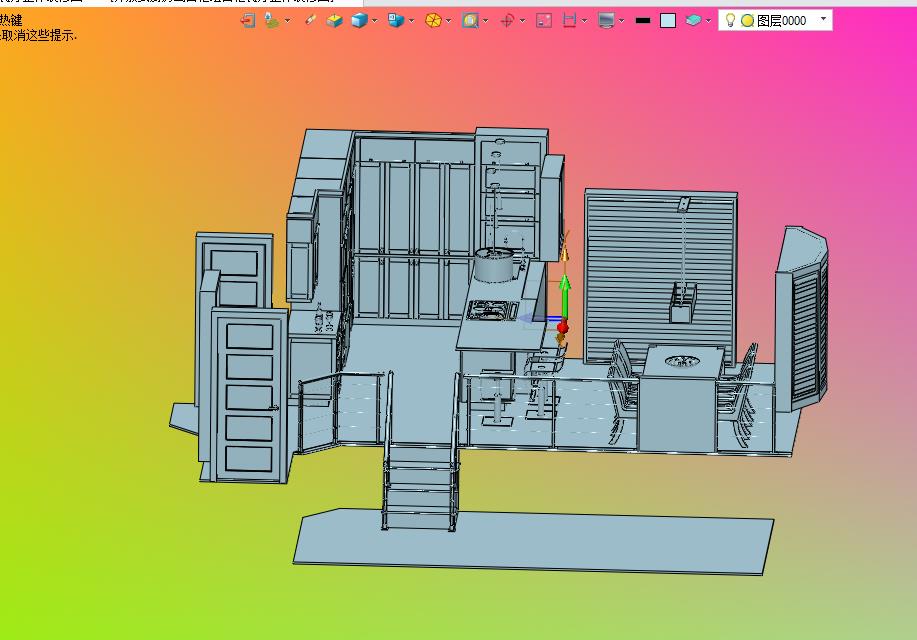This screenshot has width=917, height=640.
Task: Select the eraser tool icon
Action: tap(311, 20)
